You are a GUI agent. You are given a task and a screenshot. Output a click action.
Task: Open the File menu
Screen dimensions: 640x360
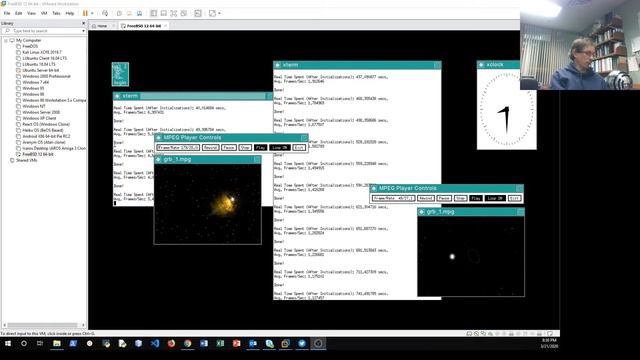(7, 13)
